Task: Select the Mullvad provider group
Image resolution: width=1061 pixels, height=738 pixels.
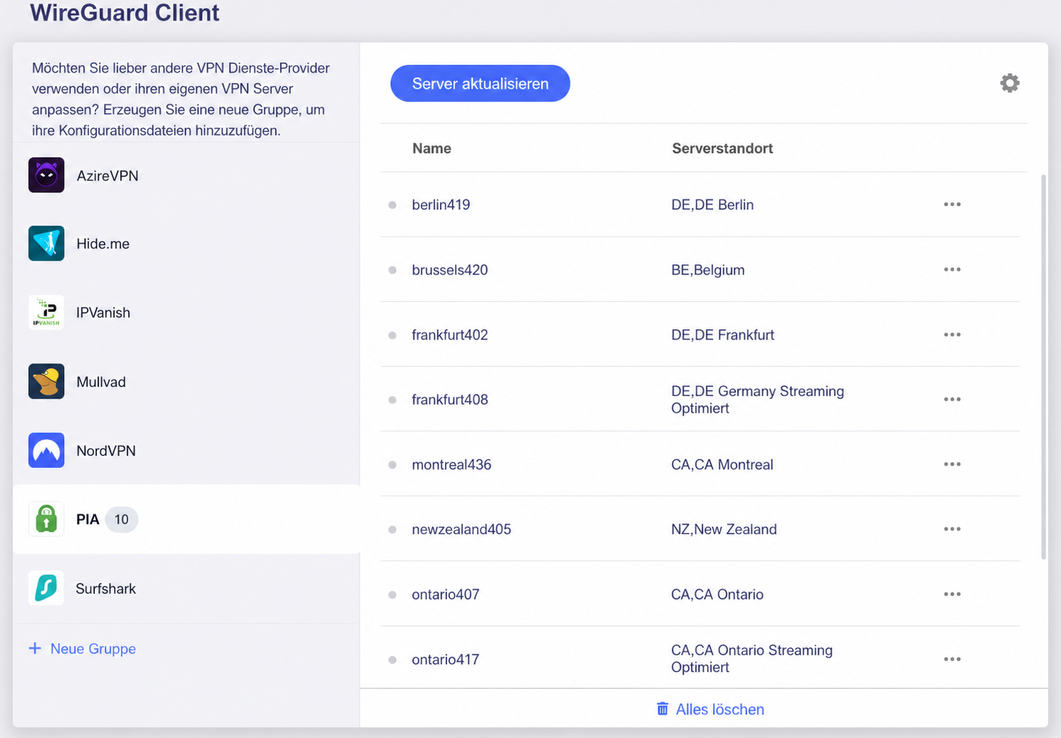Action: 186,382
